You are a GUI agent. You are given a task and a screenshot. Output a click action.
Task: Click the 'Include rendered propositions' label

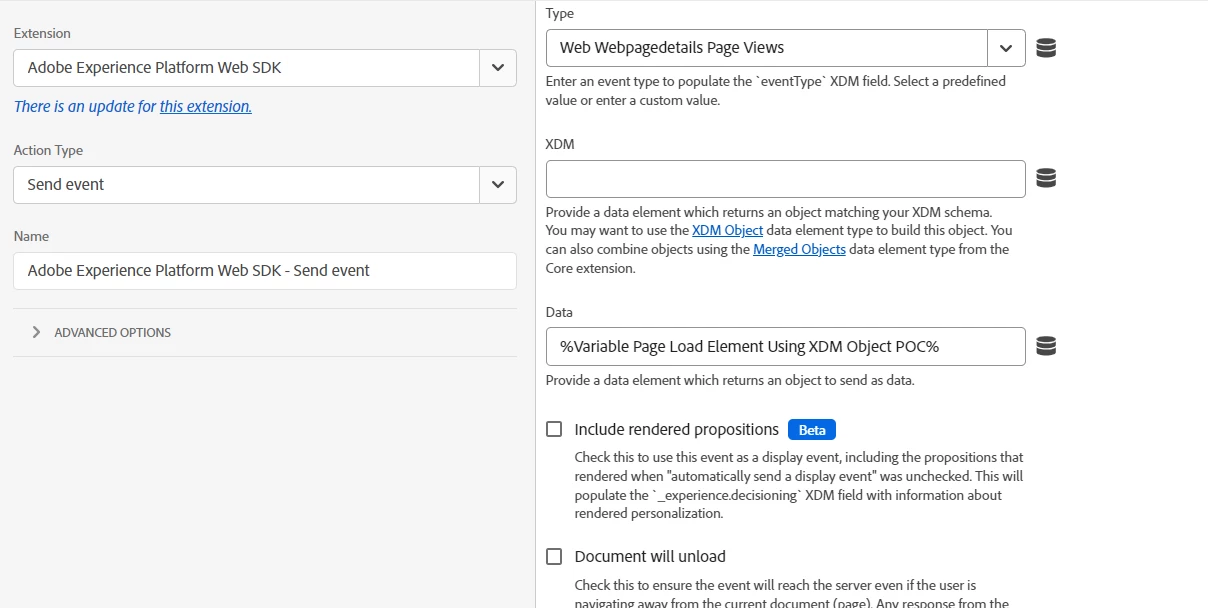pos(676,429)
